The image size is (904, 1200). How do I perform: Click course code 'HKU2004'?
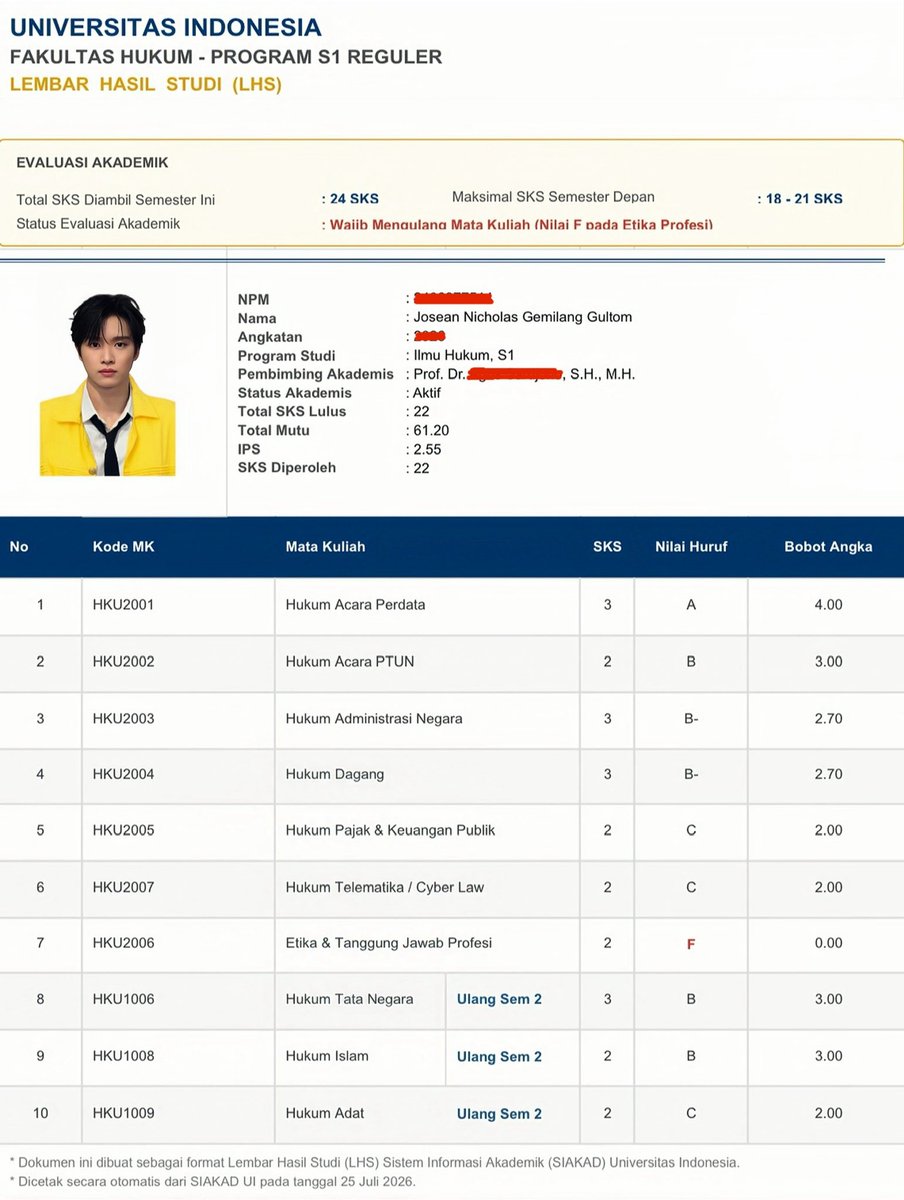(124, 774)
